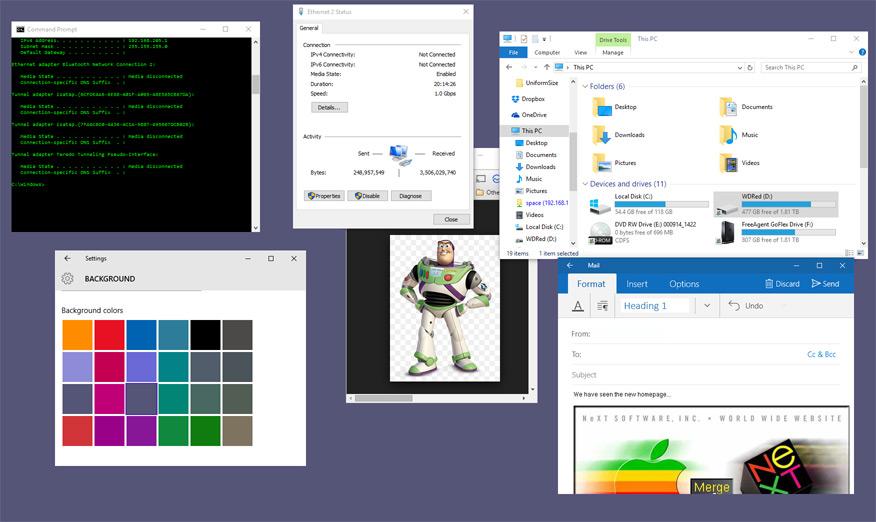Switch to the Options tab in Mail
The image size is (876, 522).
(684, 284)
